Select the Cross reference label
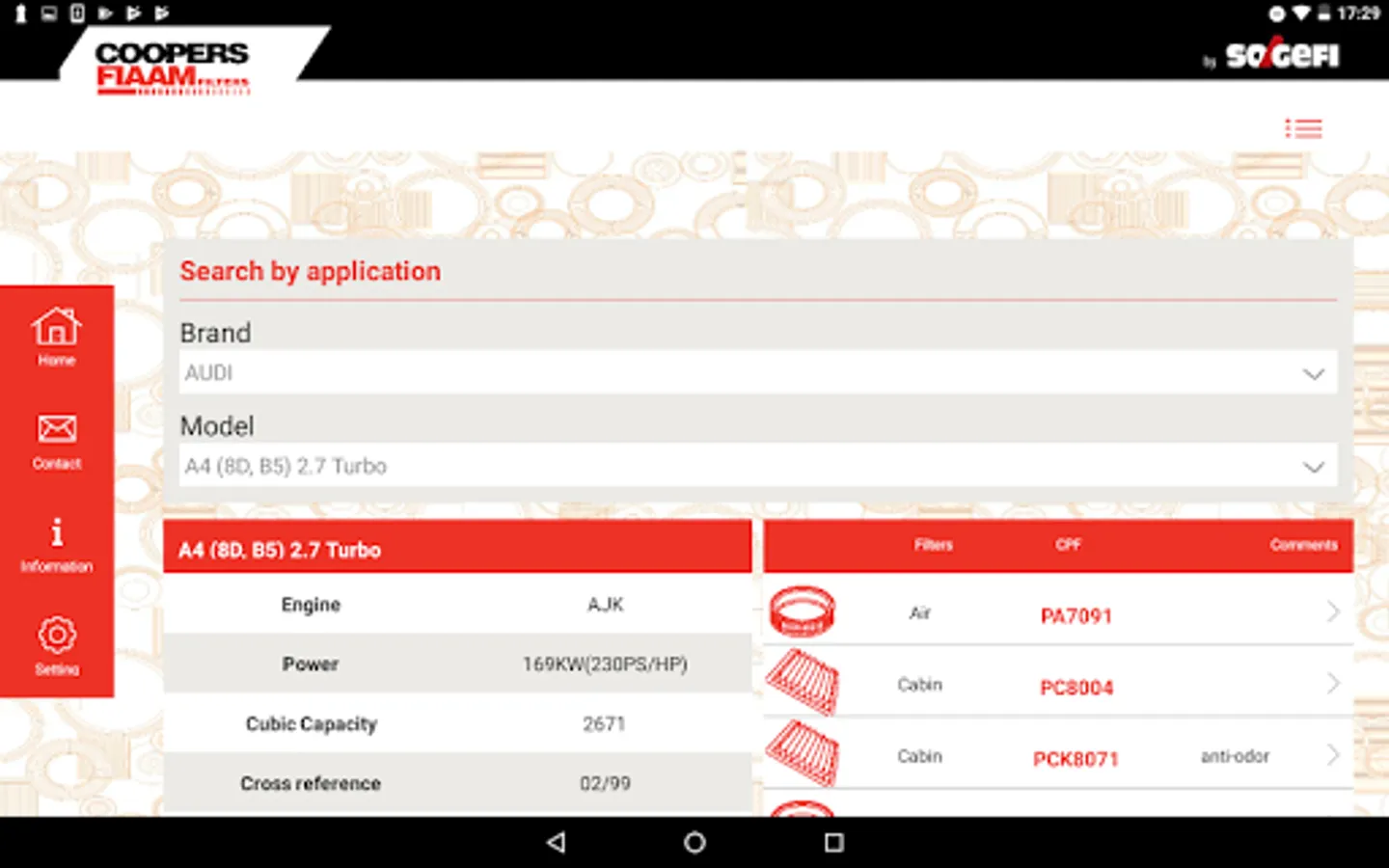Screen dimensions: 1389x868 311,783
